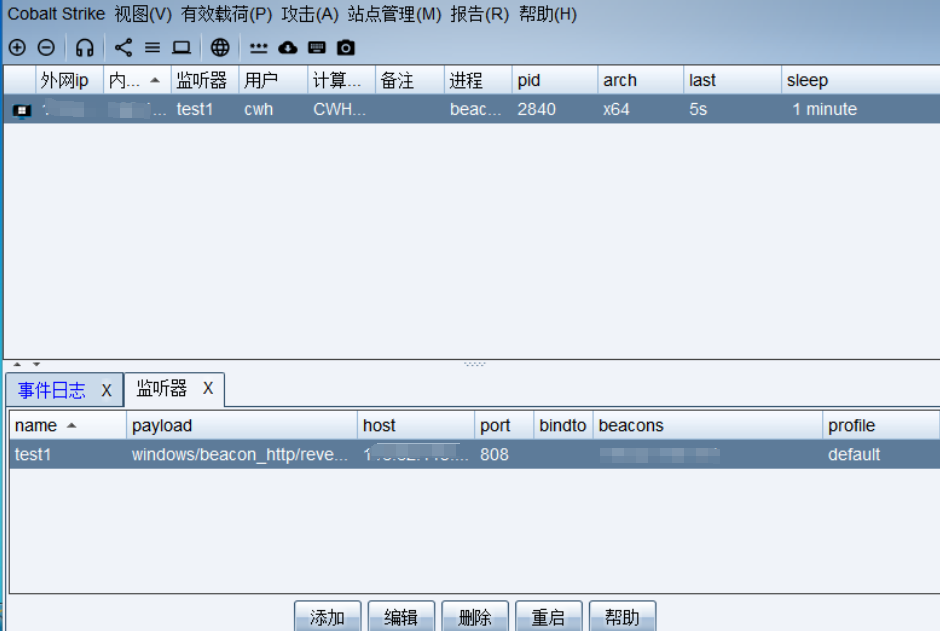Sort sessions by the 用户 column header
Screen dimensions: 940x631
273,80
